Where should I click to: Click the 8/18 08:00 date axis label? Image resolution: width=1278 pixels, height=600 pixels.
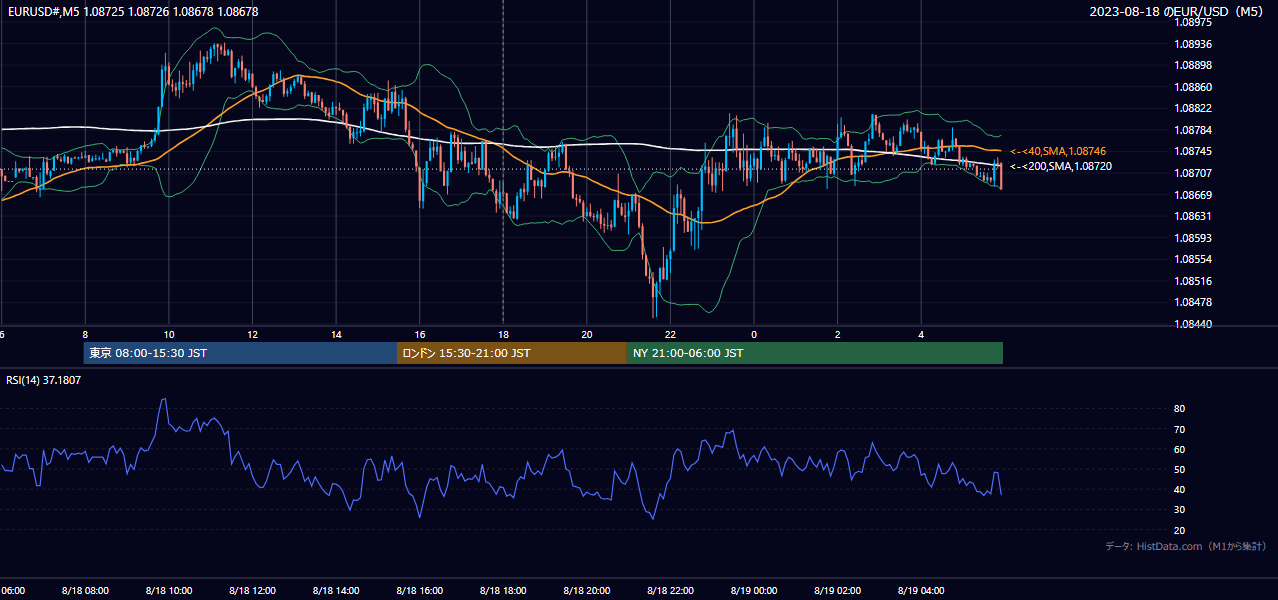85,590
